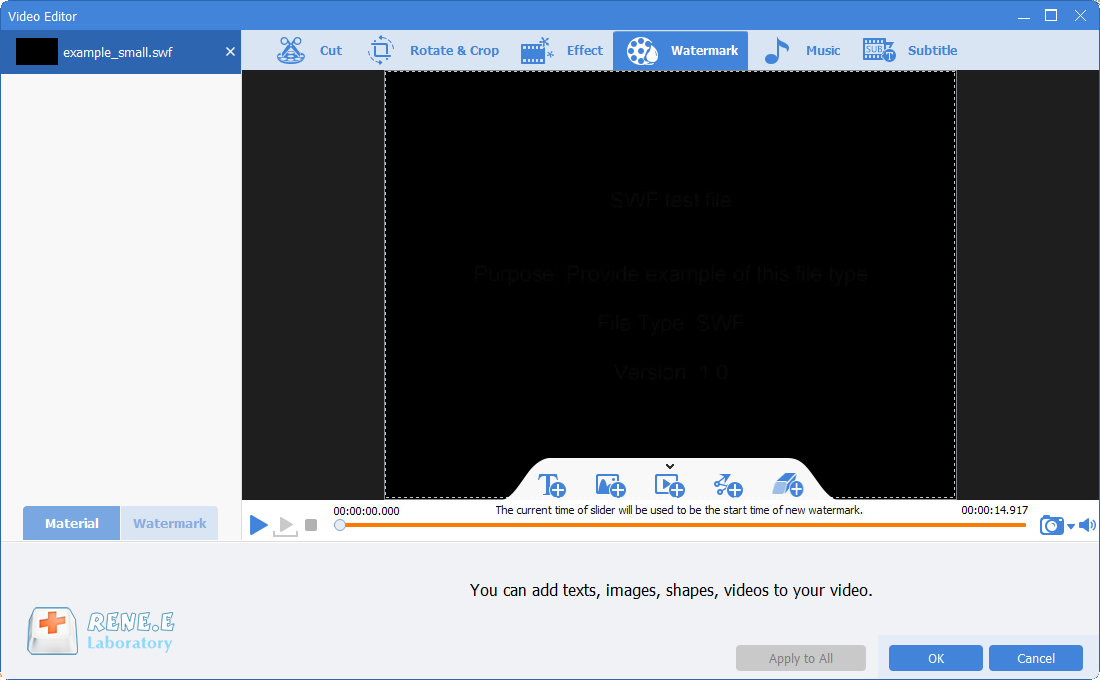1100x680 pixels.
Task: Switch to the Material panel
Action: coord(72,523)
